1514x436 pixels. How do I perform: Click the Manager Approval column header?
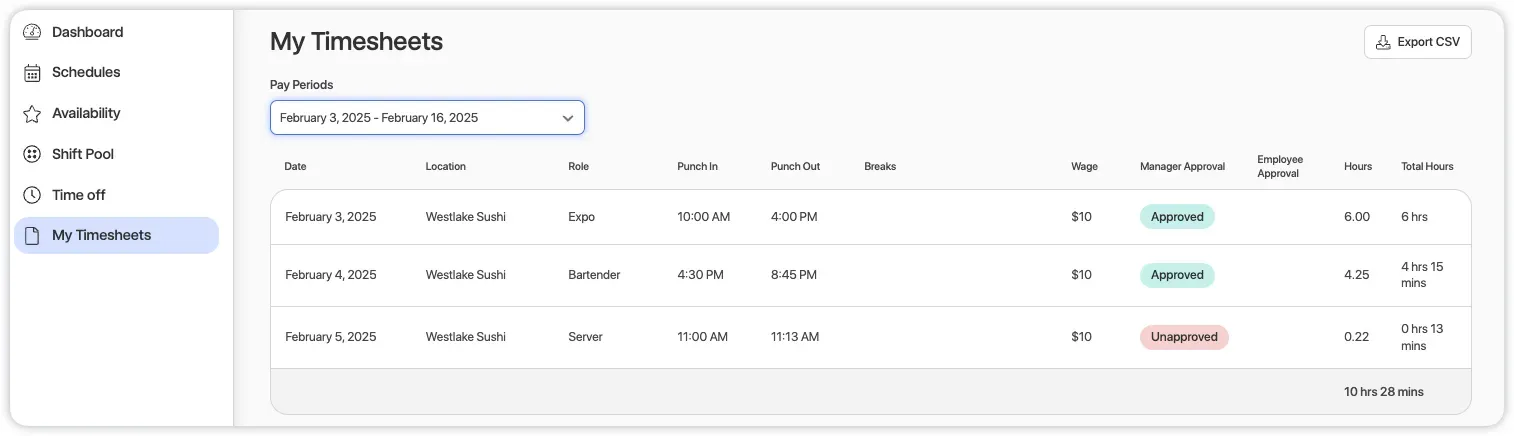tap(1182, 167)
